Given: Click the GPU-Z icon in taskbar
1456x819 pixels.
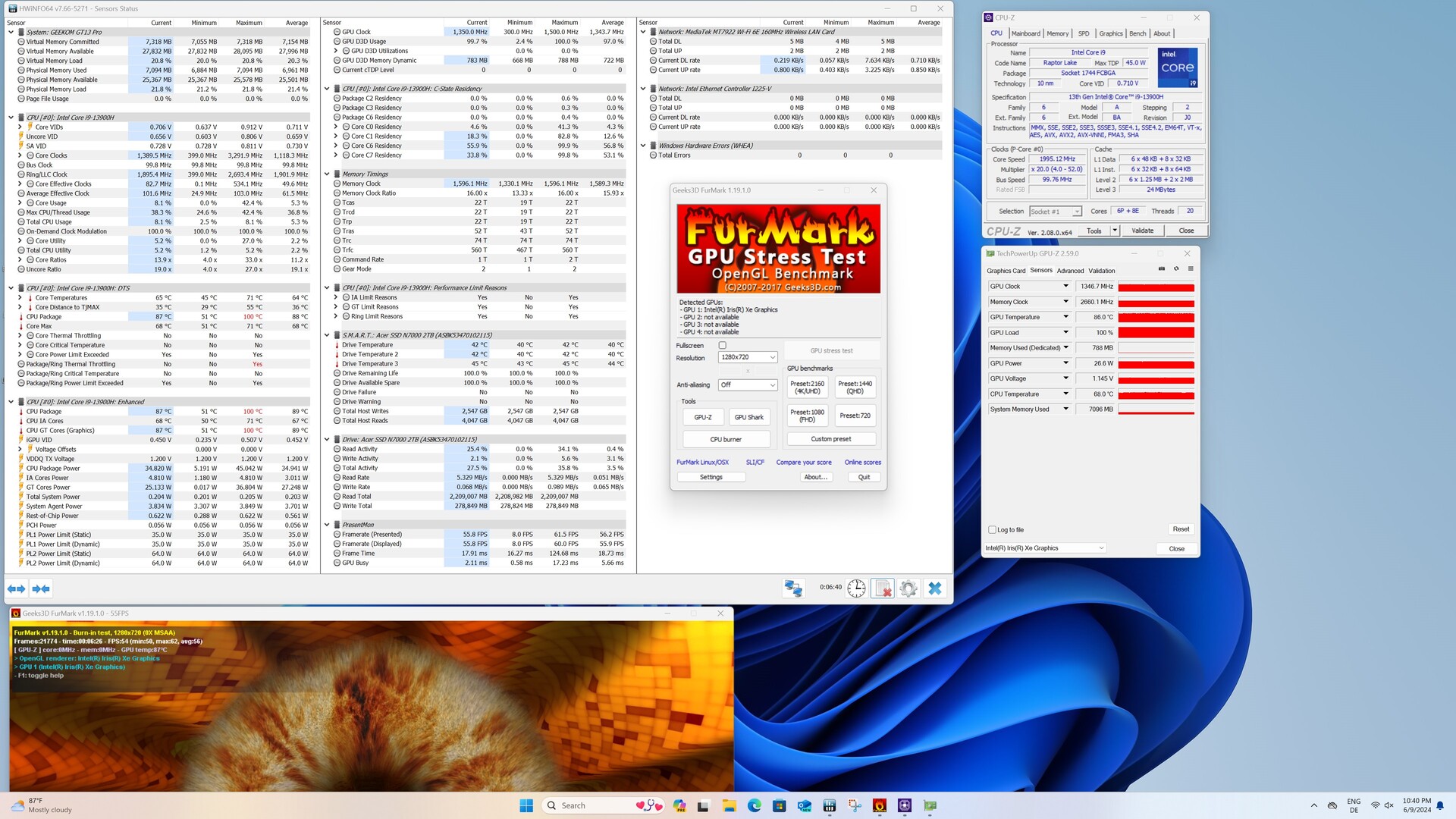Looking at the screenshot, I should tap(930, 805).
